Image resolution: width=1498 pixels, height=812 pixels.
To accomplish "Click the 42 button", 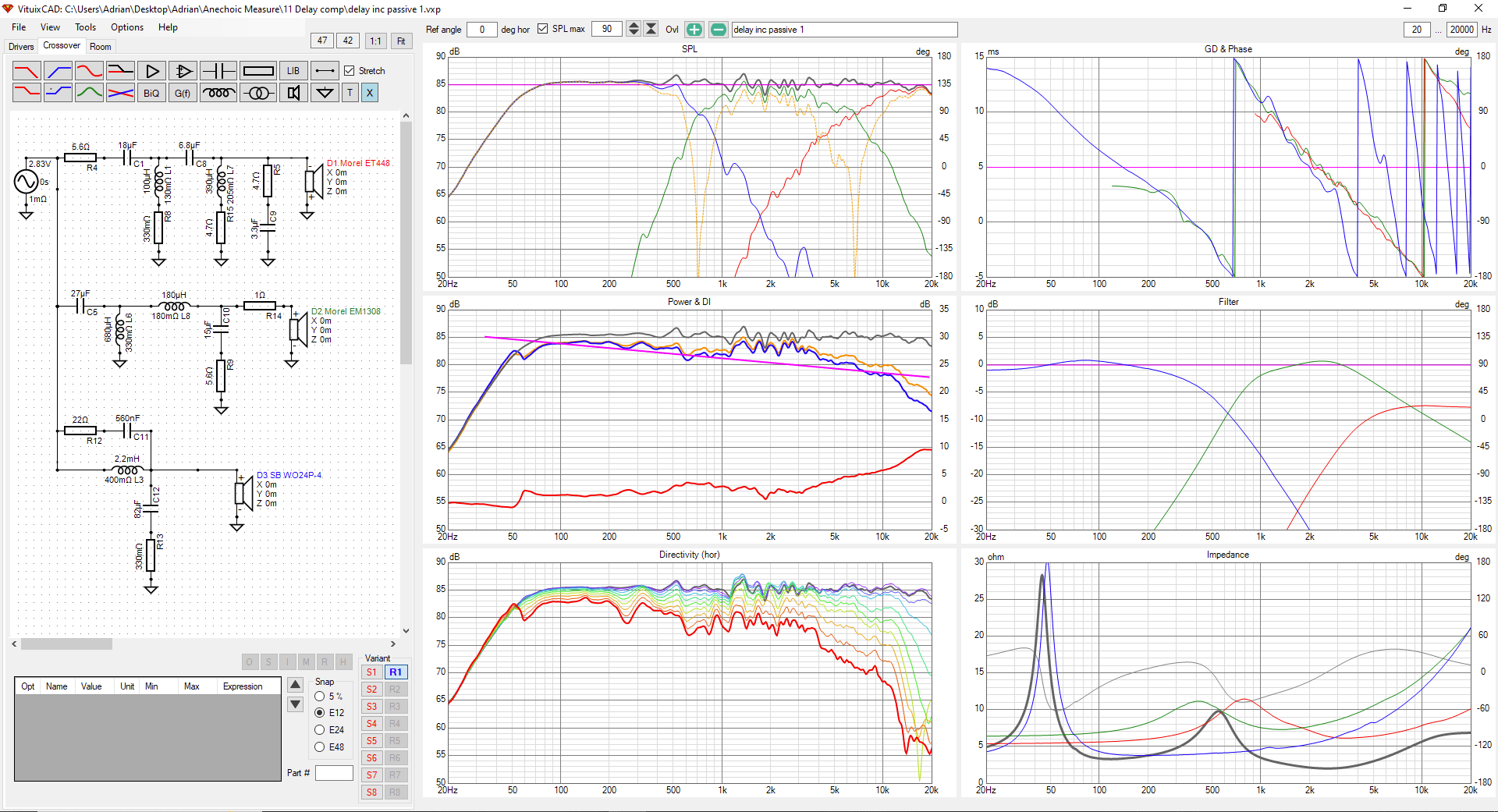I will [x=348, y=41].
